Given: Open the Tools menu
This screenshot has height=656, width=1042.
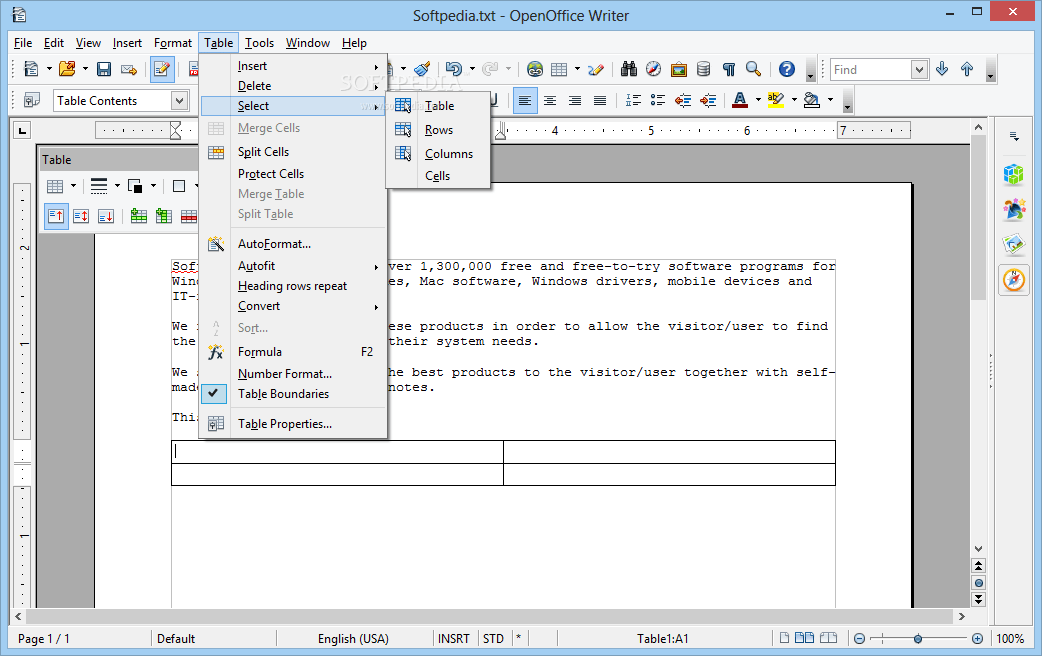Looking at the screenshot, I should click(259, 43).
